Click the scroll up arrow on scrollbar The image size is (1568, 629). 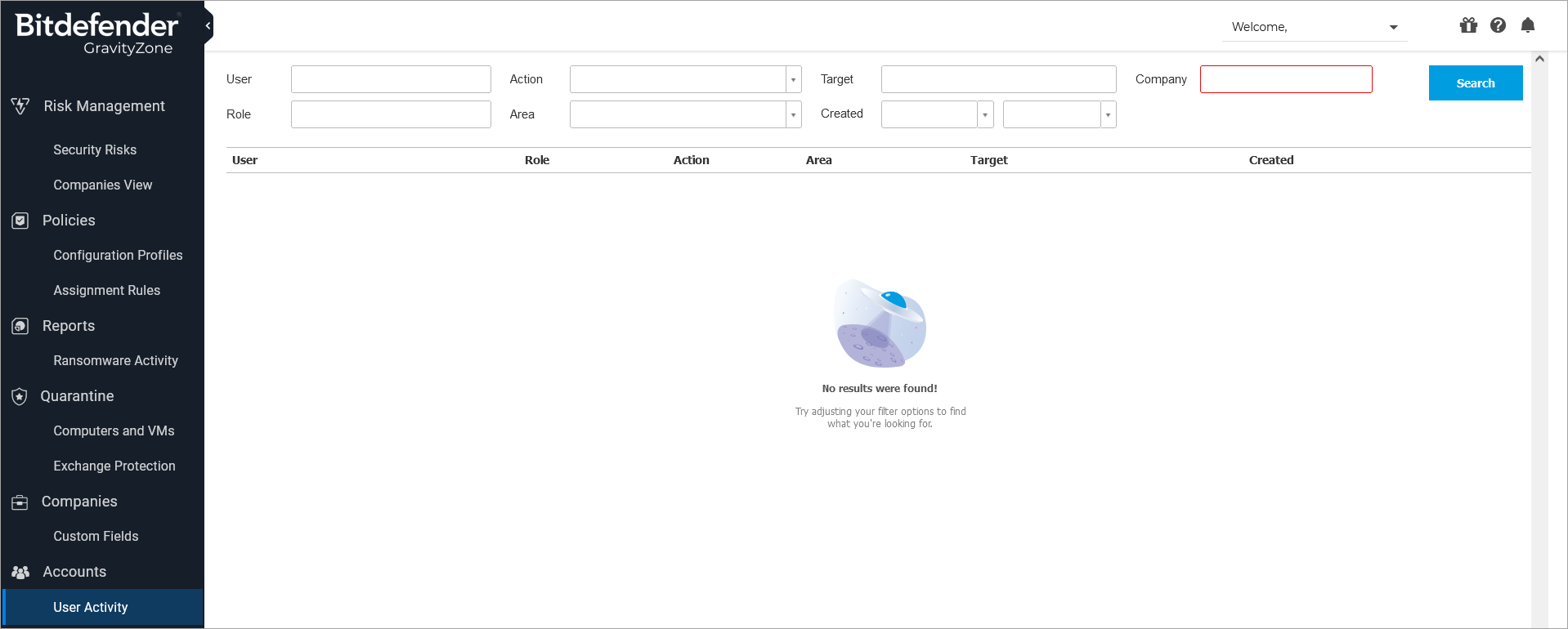pos(1539,59)
